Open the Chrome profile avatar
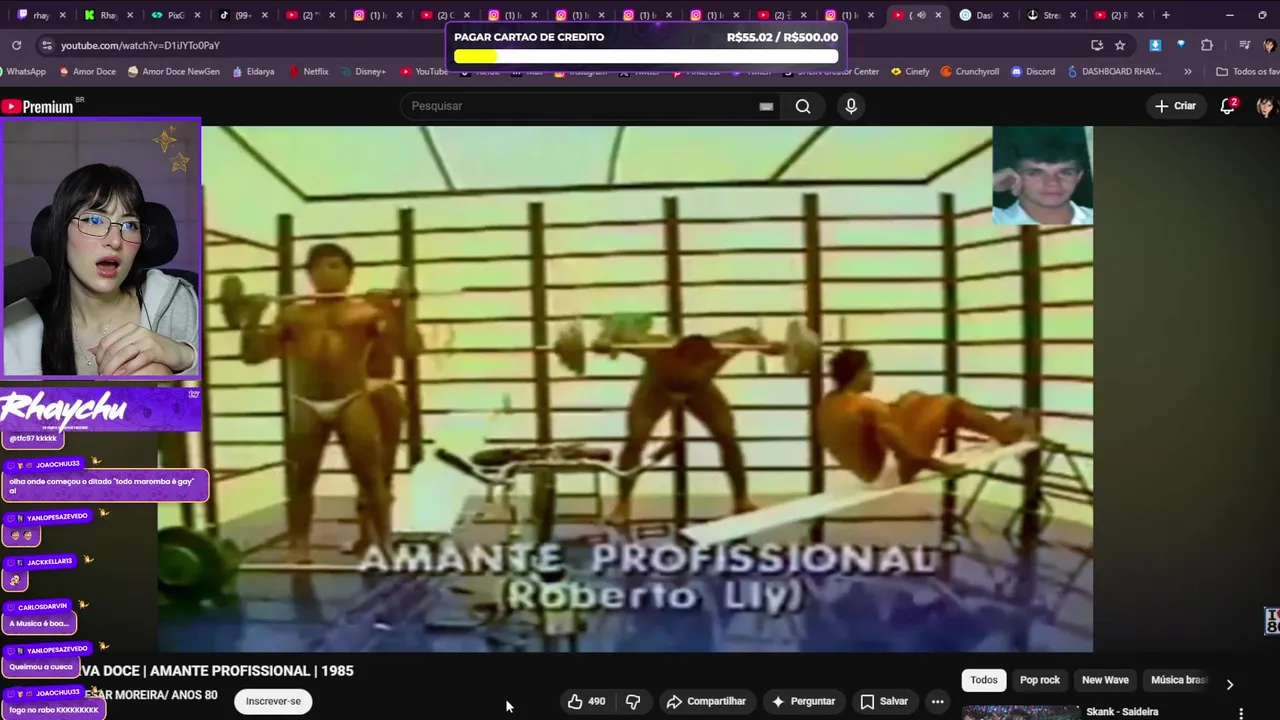1280x720 pixels. coord(1269,45)
